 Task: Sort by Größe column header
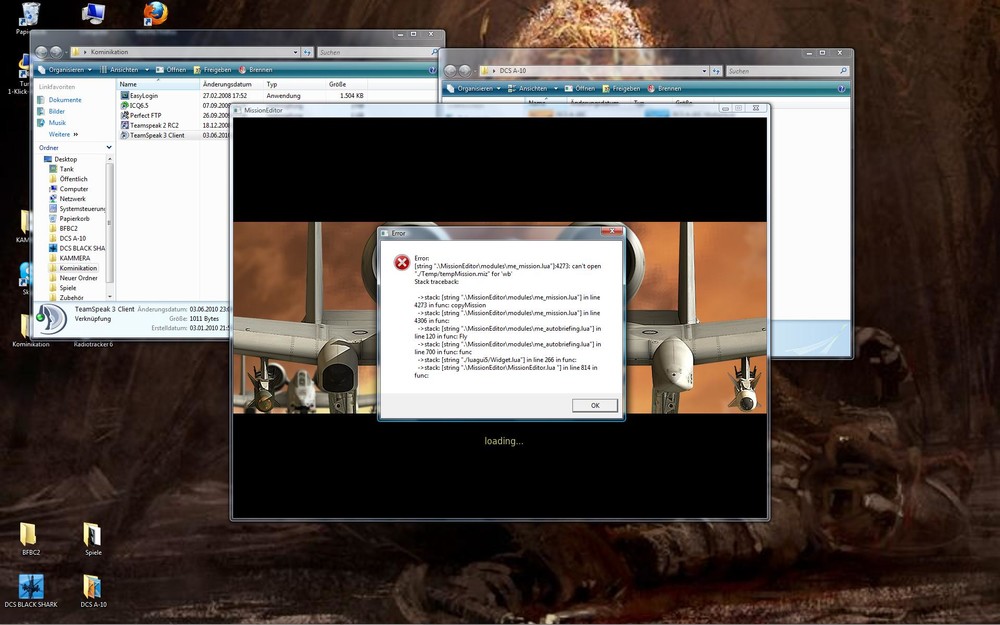346,84
